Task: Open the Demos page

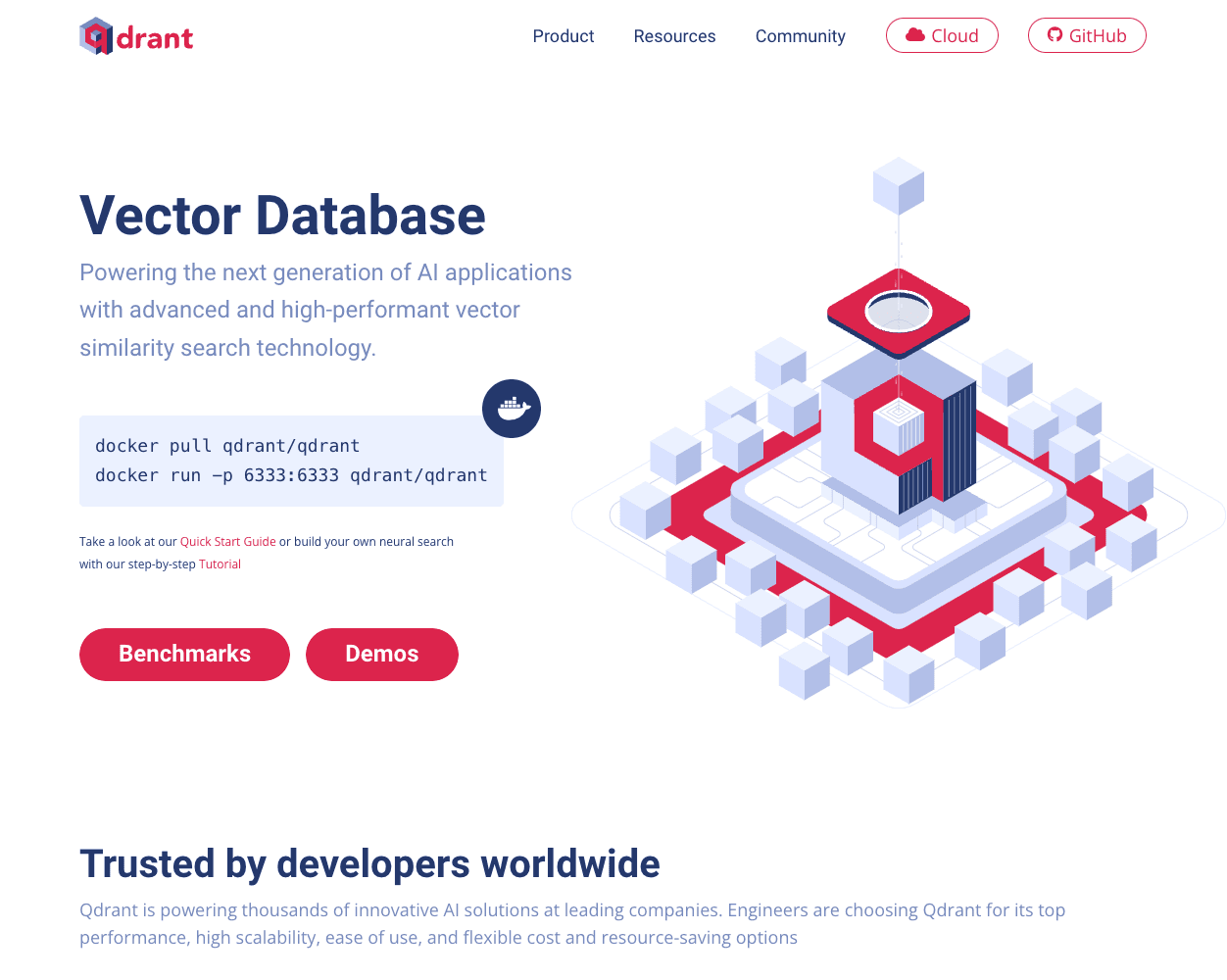Action: tap(382, 655)
